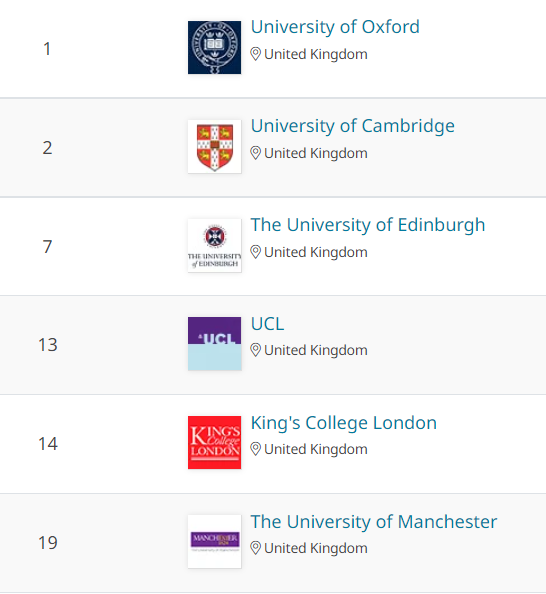Open the UCL university link
Image resolution: width=546 pixels, height=594 pixels.
click(267, 324)
